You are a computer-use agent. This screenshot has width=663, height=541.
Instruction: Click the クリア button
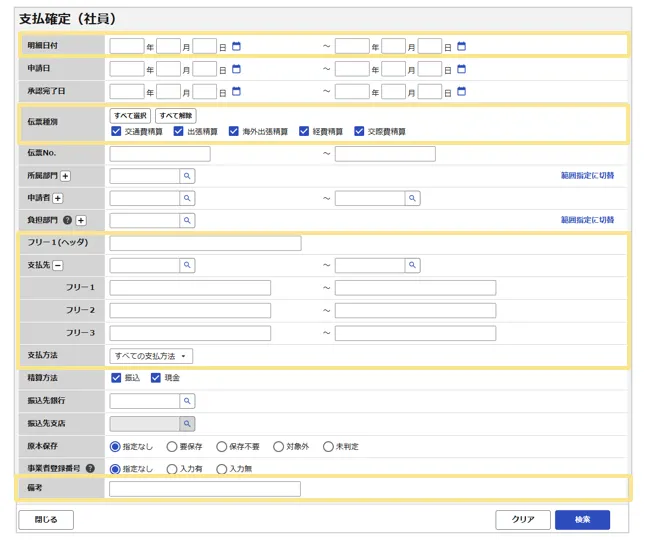(522, 520)
